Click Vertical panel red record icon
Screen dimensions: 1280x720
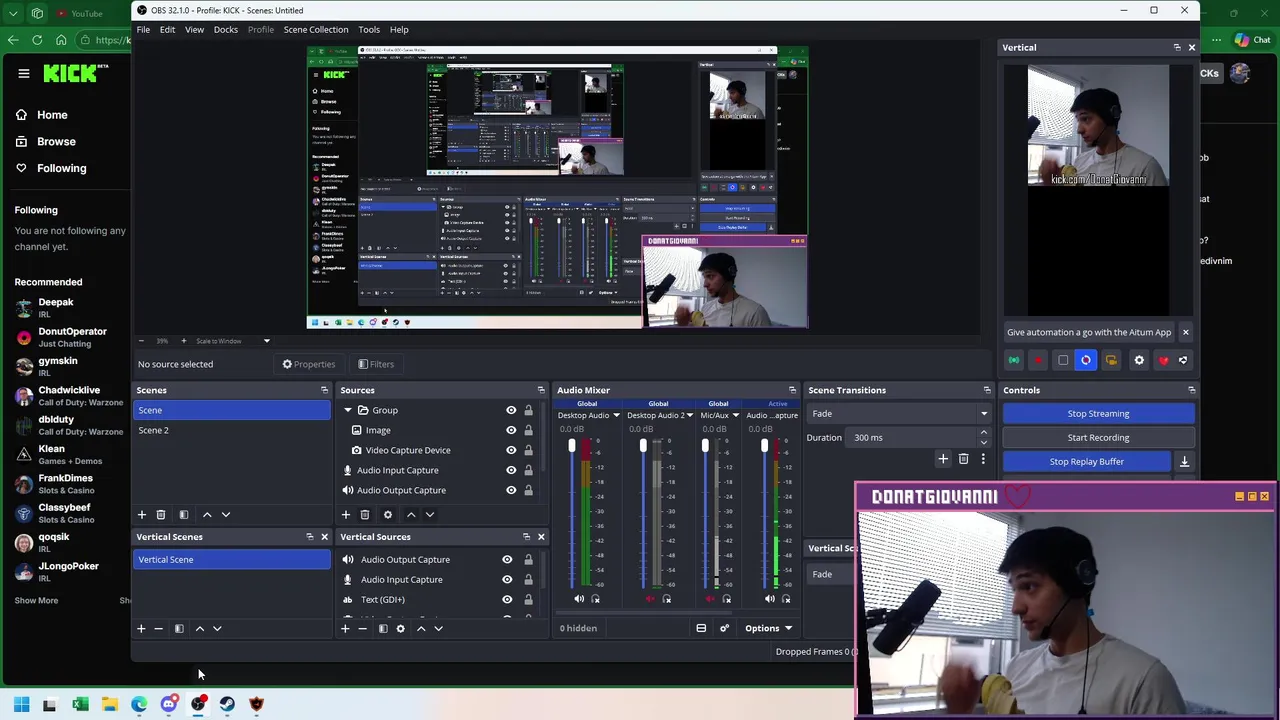pyautogui.click(x=1038, y=360)
